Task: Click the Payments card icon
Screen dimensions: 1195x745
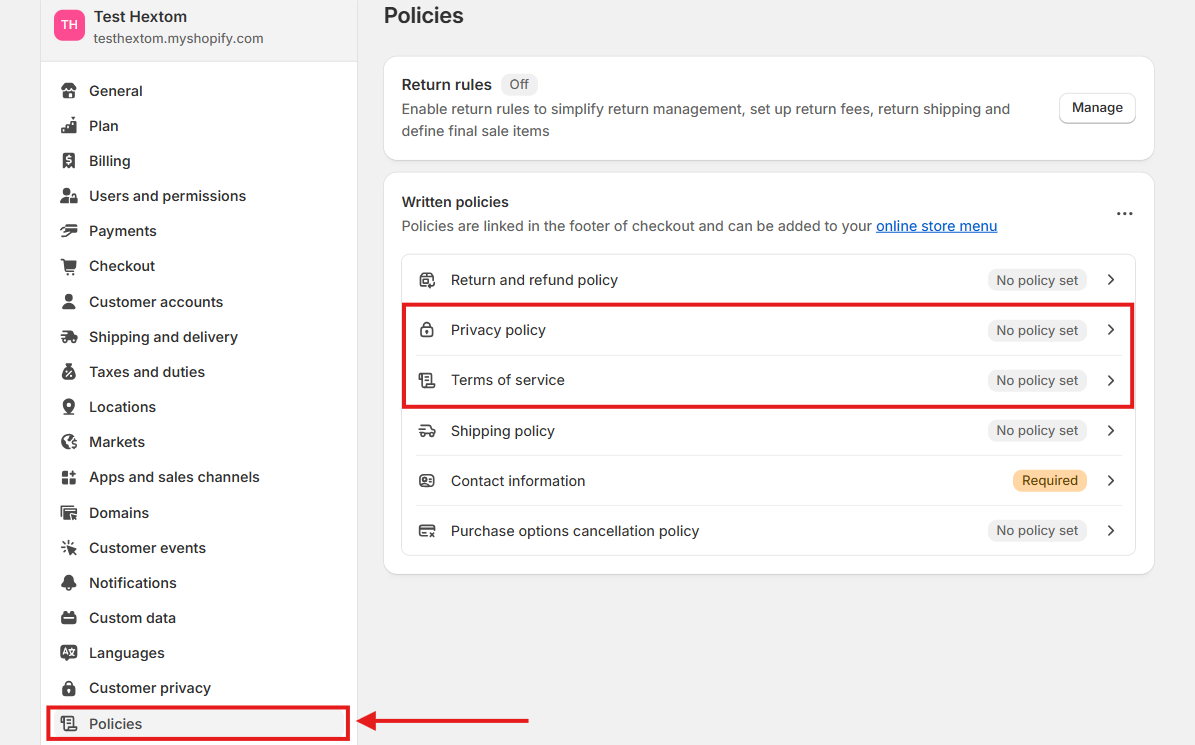Action: pos(69,231)
